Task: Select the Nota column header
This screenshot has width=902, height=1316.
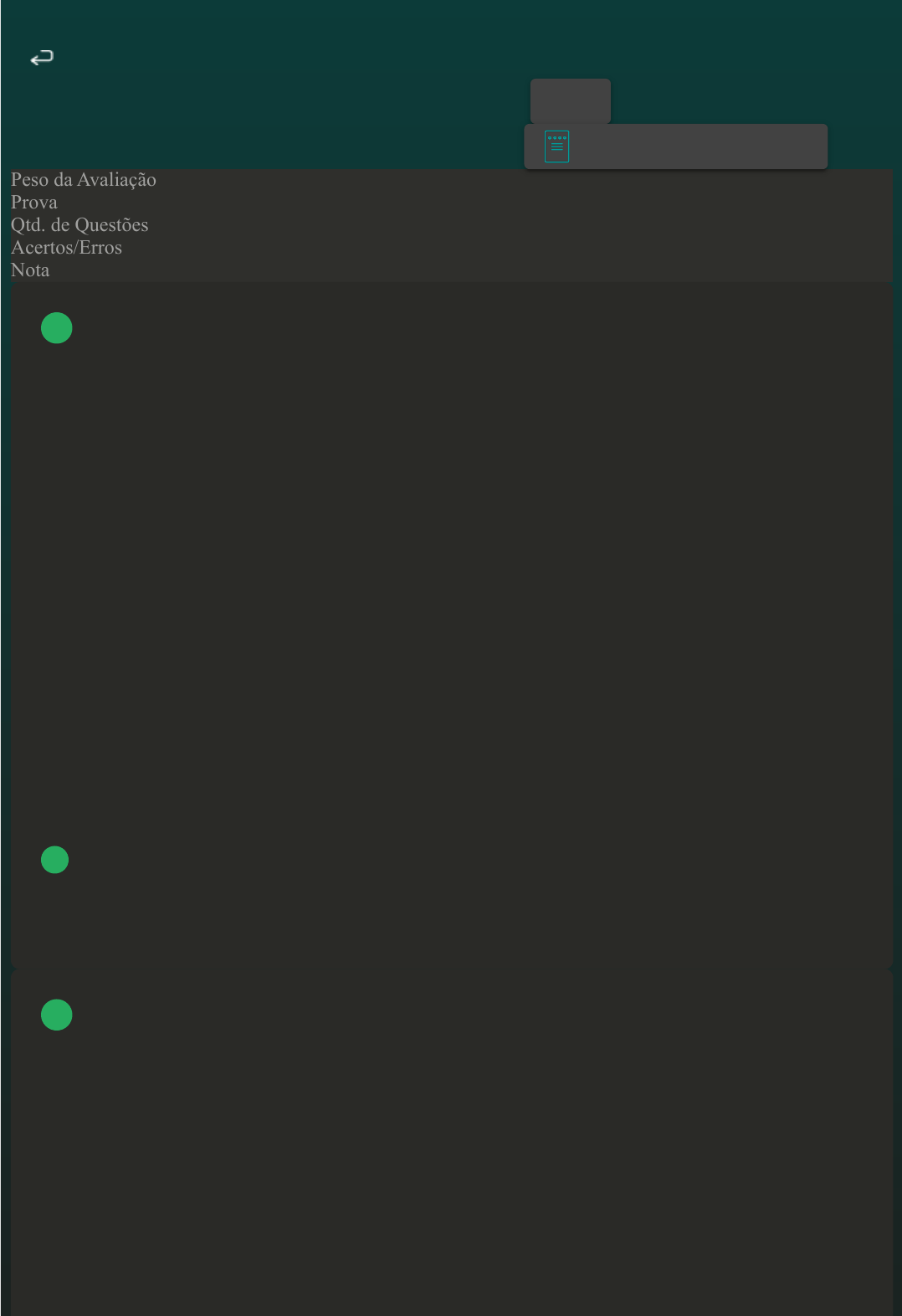Action: coord(30,270)
